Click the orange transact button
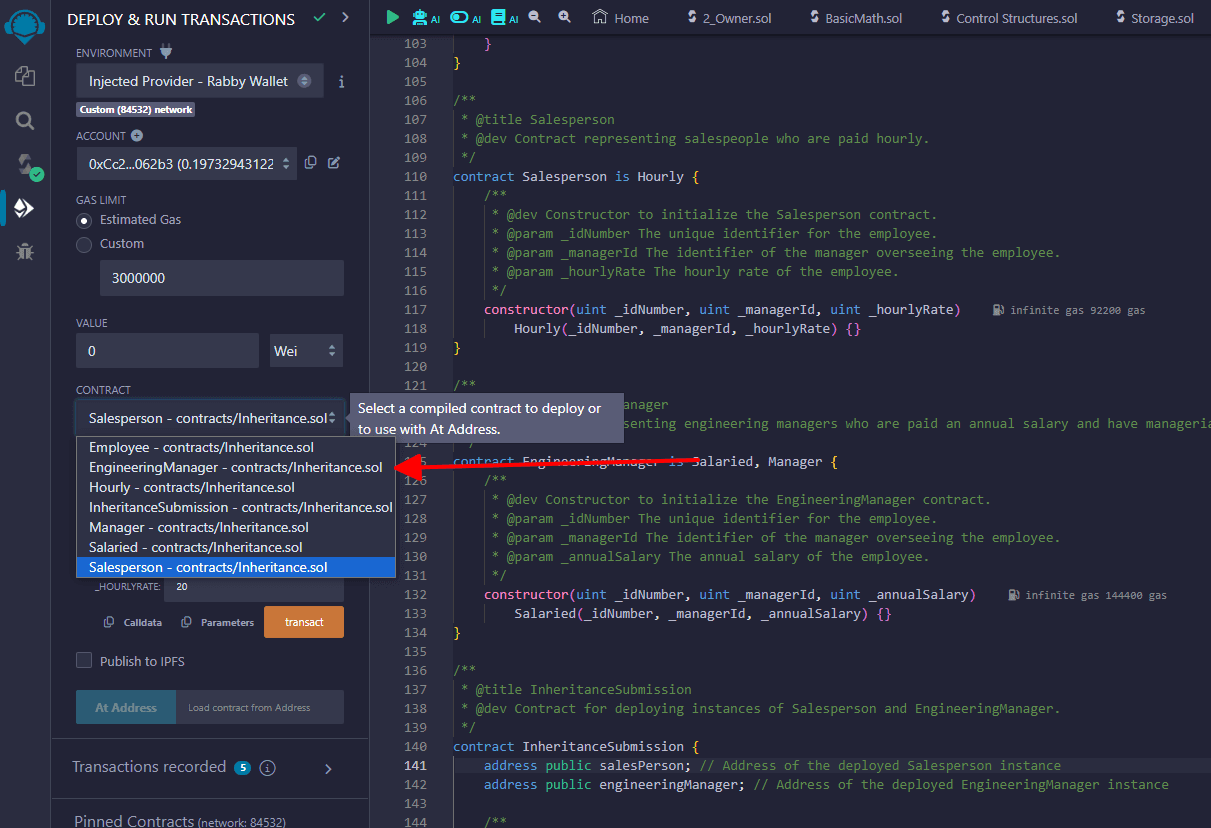Screen dimensions: 1211x828 [304, 622]
